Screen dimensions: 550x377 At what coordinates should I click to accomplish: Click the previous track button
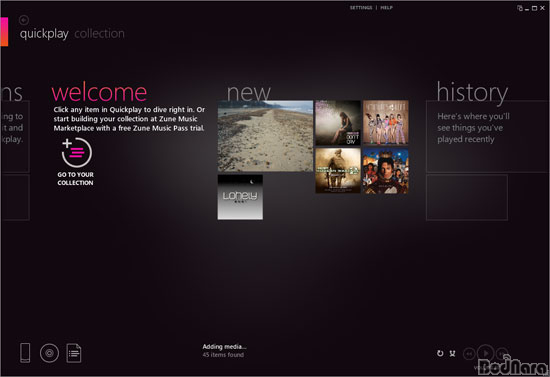click(x=469, y=354)
